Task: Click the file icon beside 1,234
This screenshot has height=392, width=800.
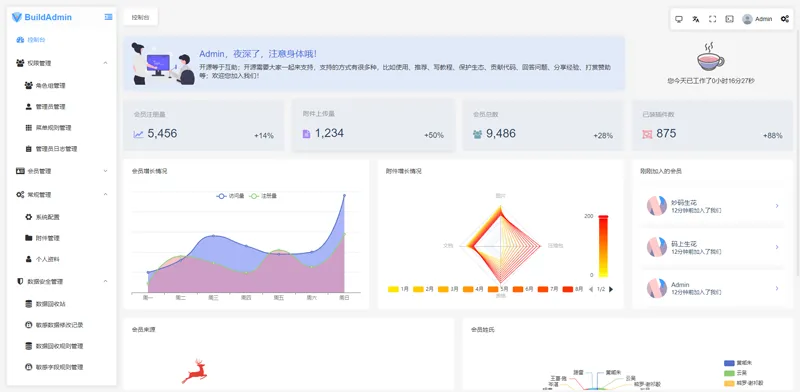Action: [x=306, y=134]
